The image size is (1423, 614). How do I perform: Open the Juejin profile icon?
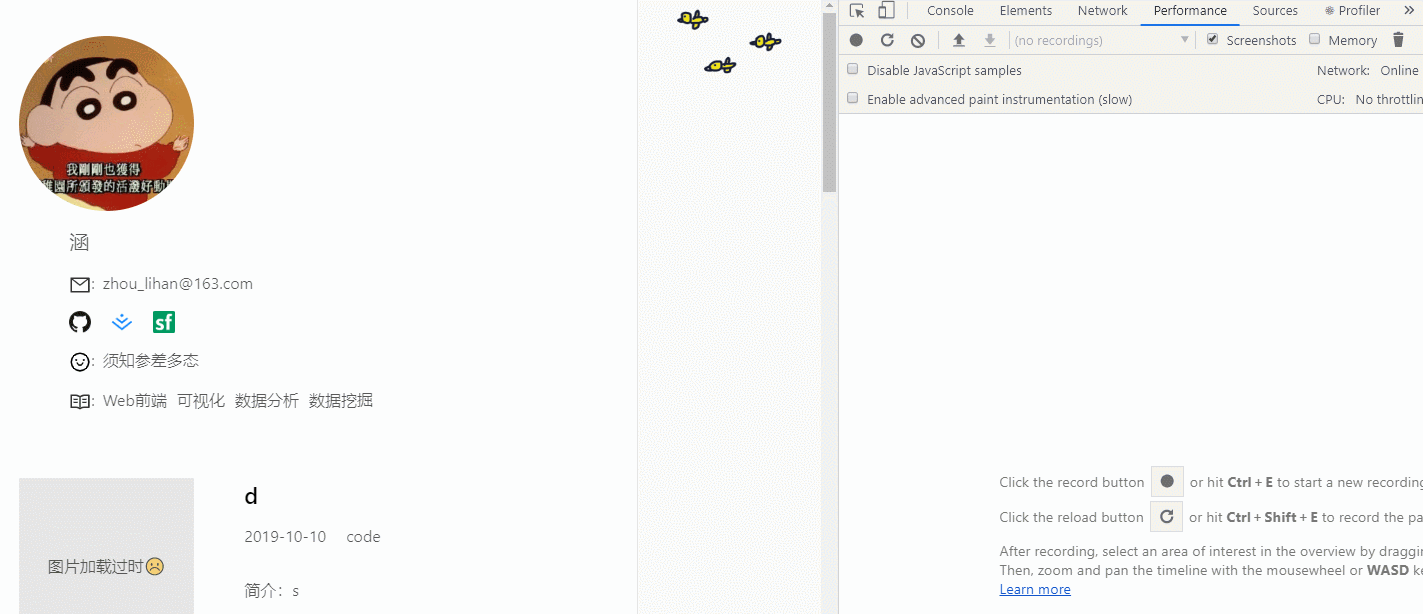point(122,322)
